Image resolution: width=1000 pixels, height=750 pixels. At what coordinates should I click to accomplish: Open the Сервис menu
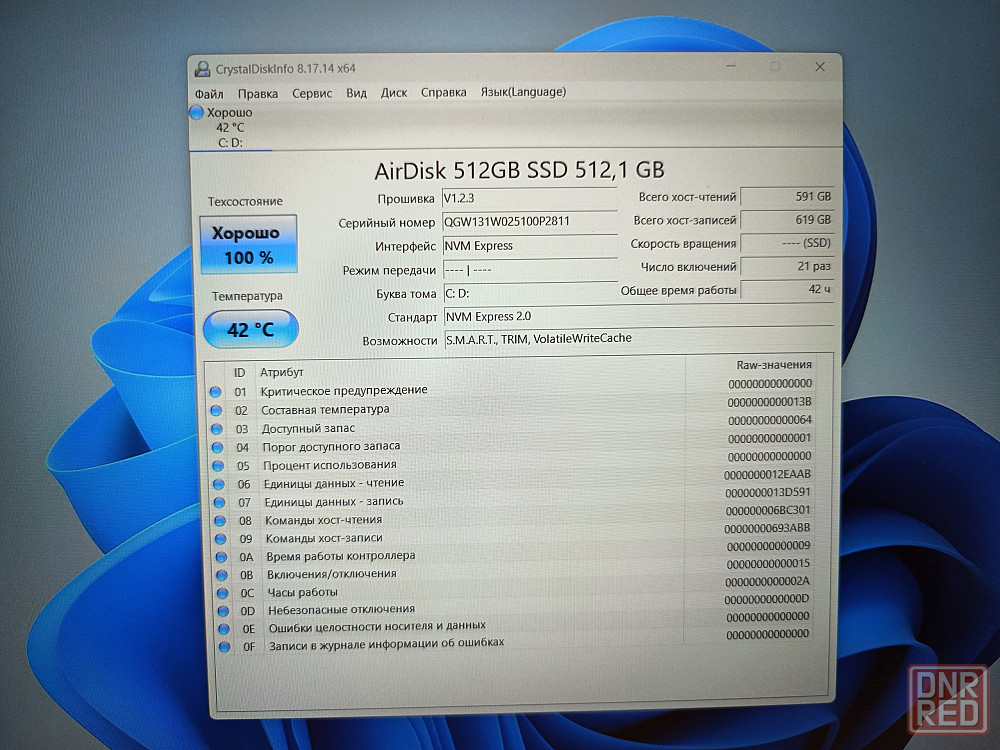click(x=312, y=92)
